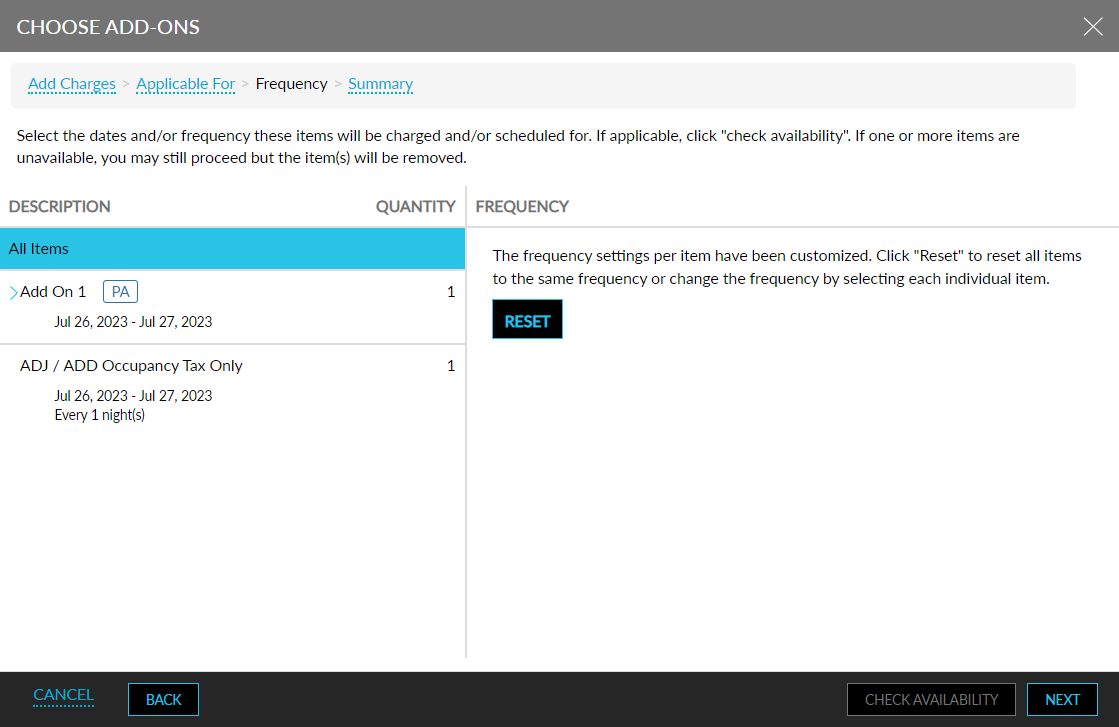Viewport: 1119px width, 727px height.
Task: Cancel the add-on selection process
Action: coord(63,695)
